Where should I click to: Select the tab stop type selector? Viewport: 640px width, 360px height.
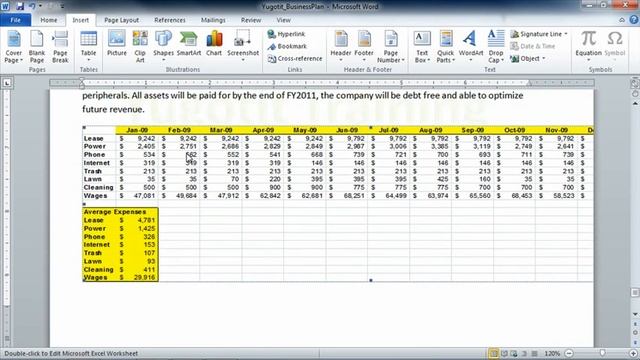7,83
